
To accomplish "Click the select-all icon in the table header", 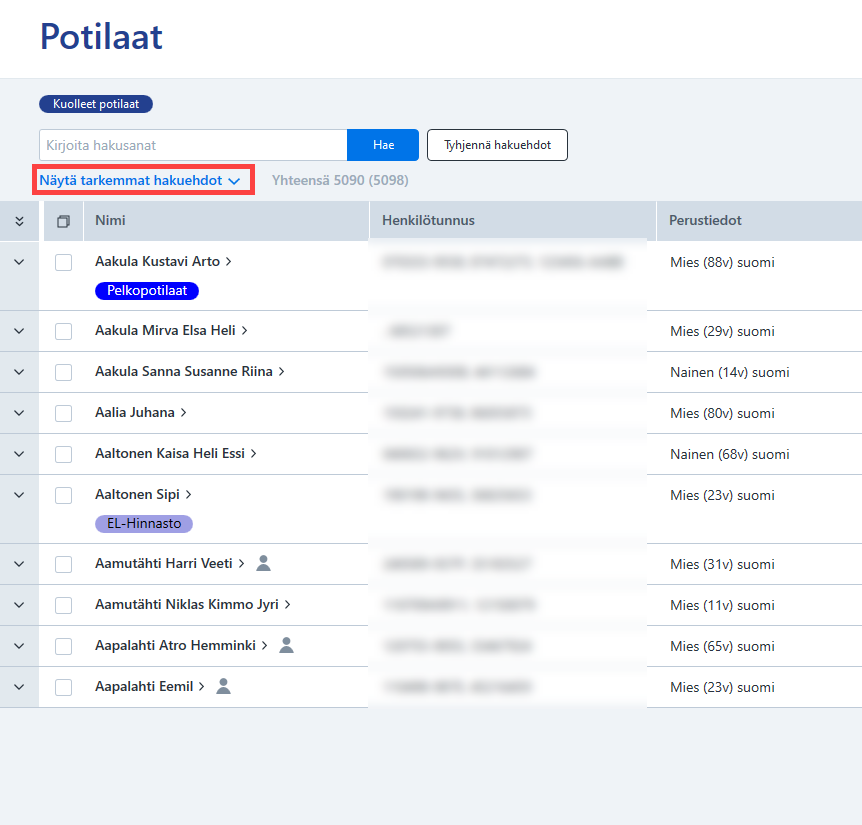I will tap(63, 221).
